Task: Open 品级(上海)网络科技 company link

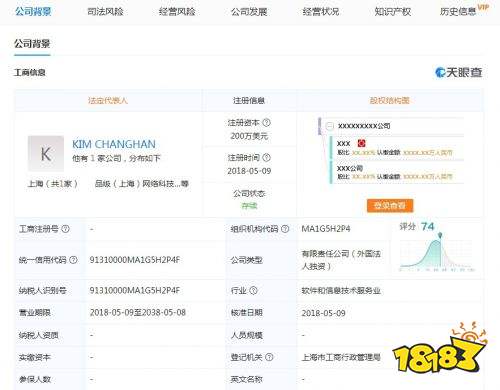Action: [x=142, y=184]
